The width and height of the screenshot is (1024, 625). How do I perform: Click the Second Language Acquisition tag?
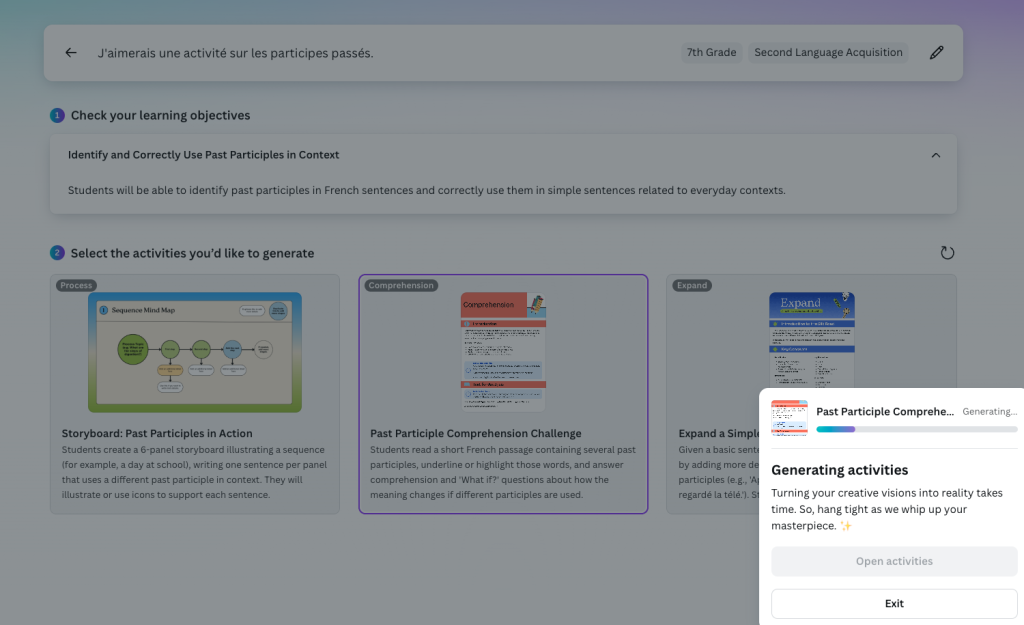click(828, 53)
